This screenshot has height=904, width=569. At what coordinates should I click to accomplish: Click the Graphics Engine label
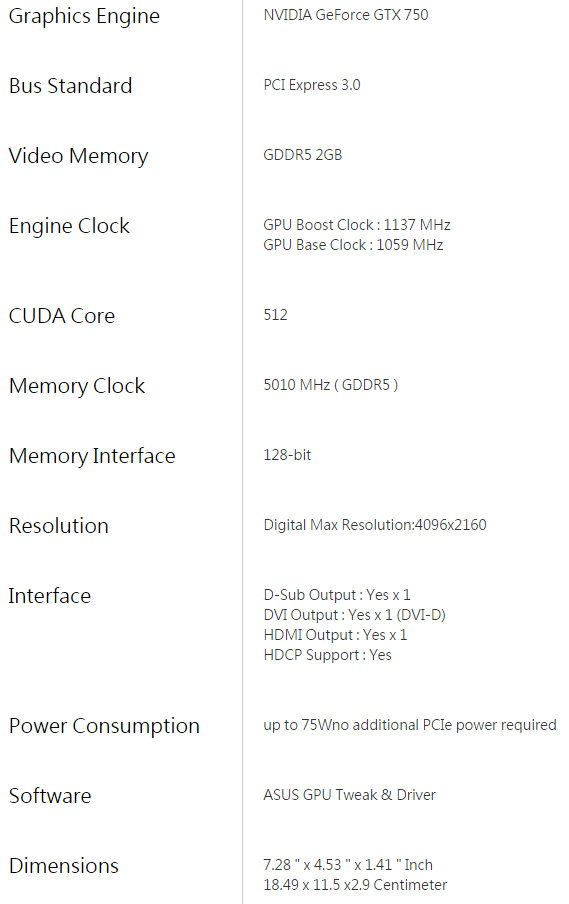point(84,17)
